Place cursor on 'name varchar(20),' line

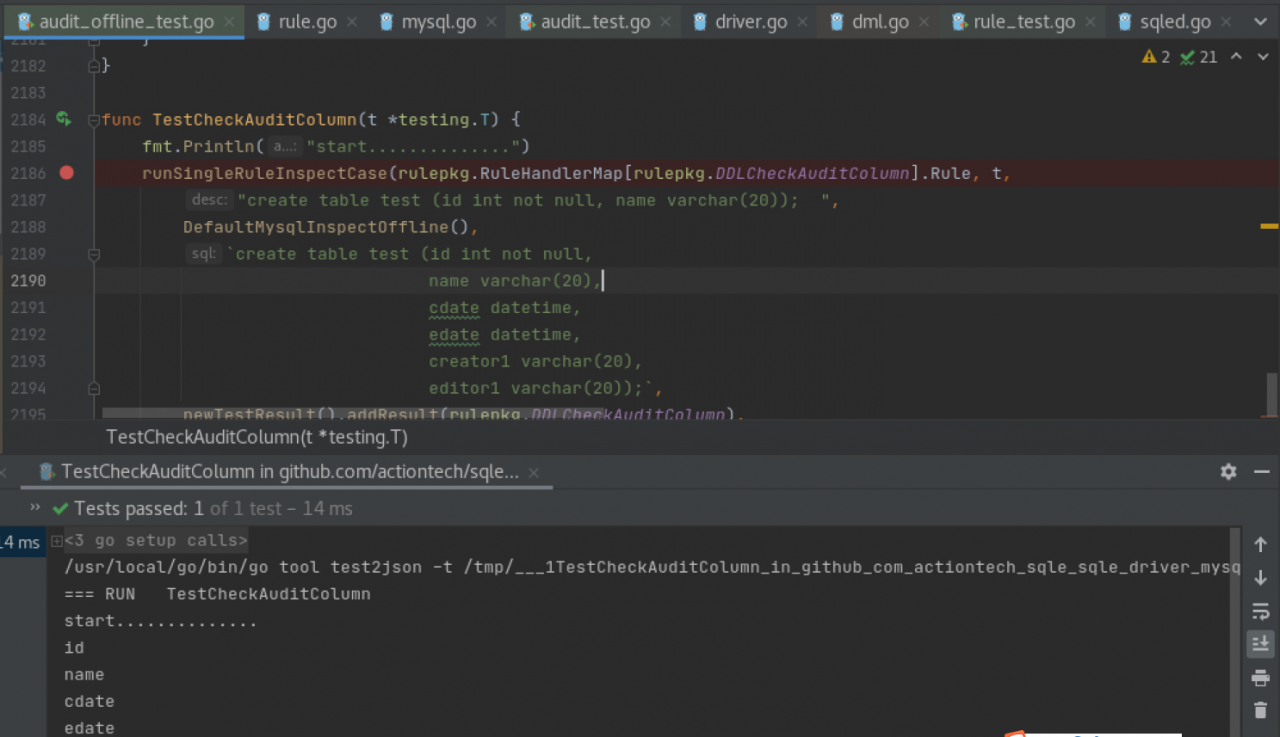[x=515, y=281]
